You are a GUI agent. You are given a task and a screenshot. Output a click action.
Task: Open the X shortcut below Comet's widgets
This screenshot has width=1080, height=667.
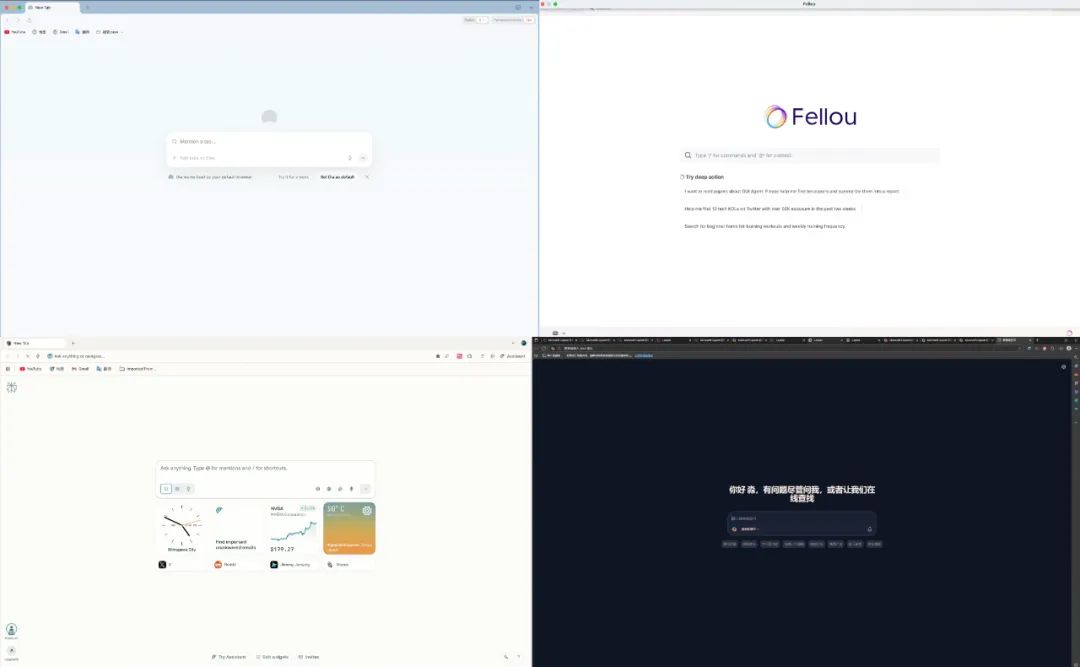163,564
